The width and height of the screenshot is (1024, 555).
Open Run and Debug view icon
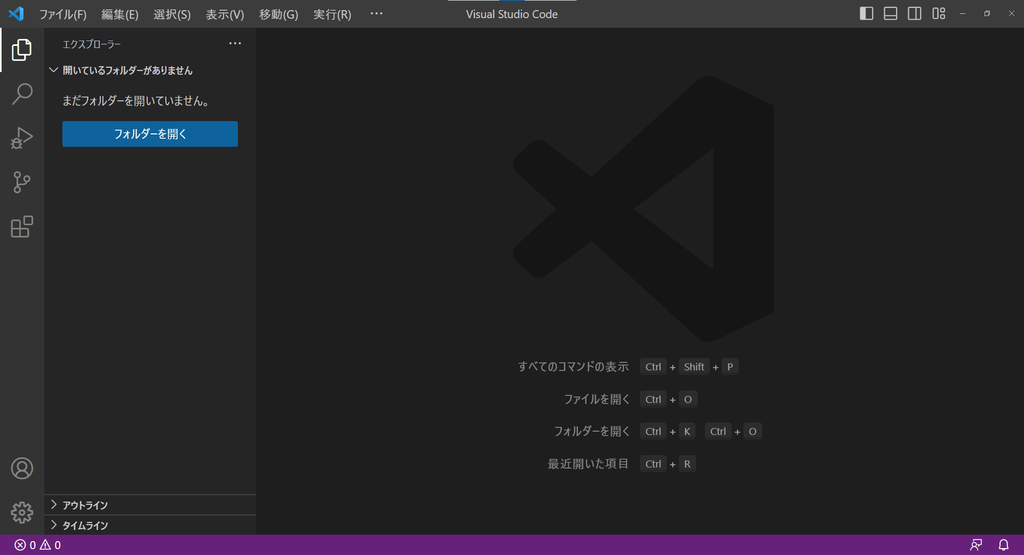pyautogui.click(x=22, y=138)
